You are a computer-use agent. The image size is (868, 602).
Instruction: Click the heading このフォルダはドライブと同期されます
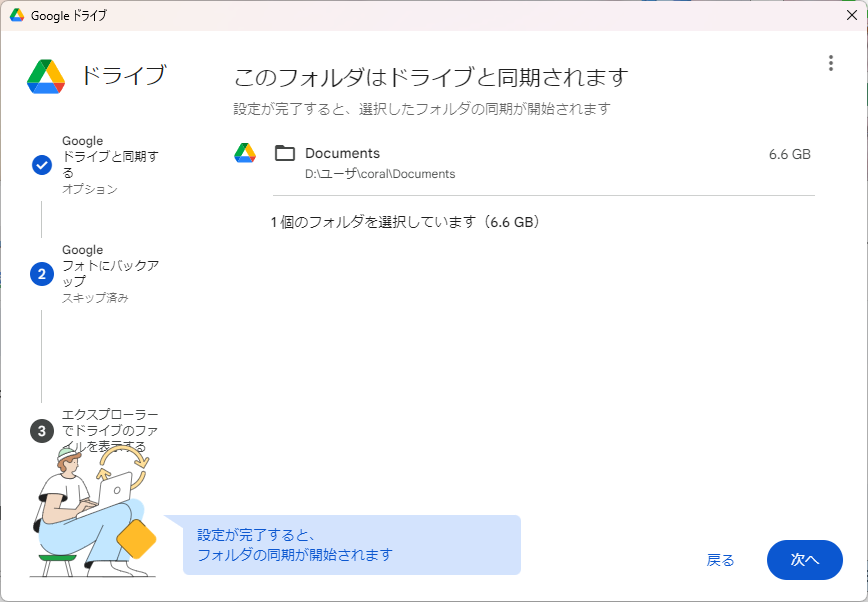click(x=431, y=77)
